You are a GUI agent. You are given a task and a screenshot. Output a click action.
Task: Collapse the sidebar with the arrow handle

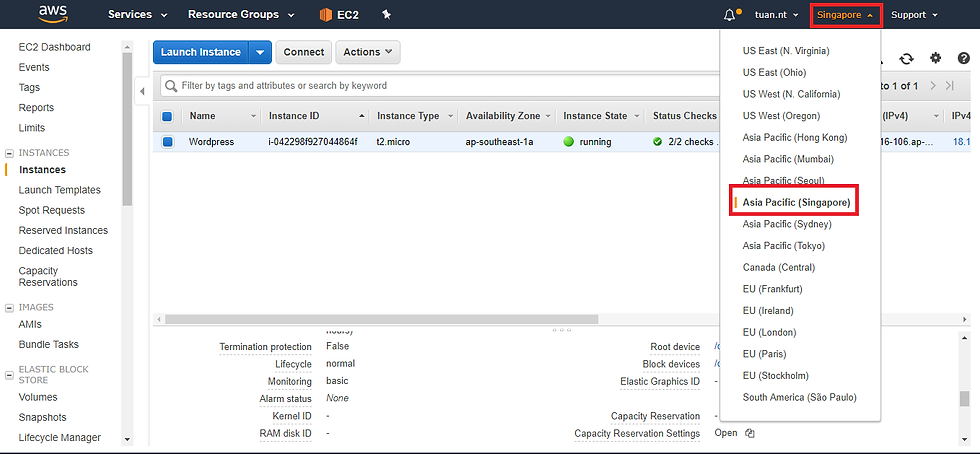[142, 91]
